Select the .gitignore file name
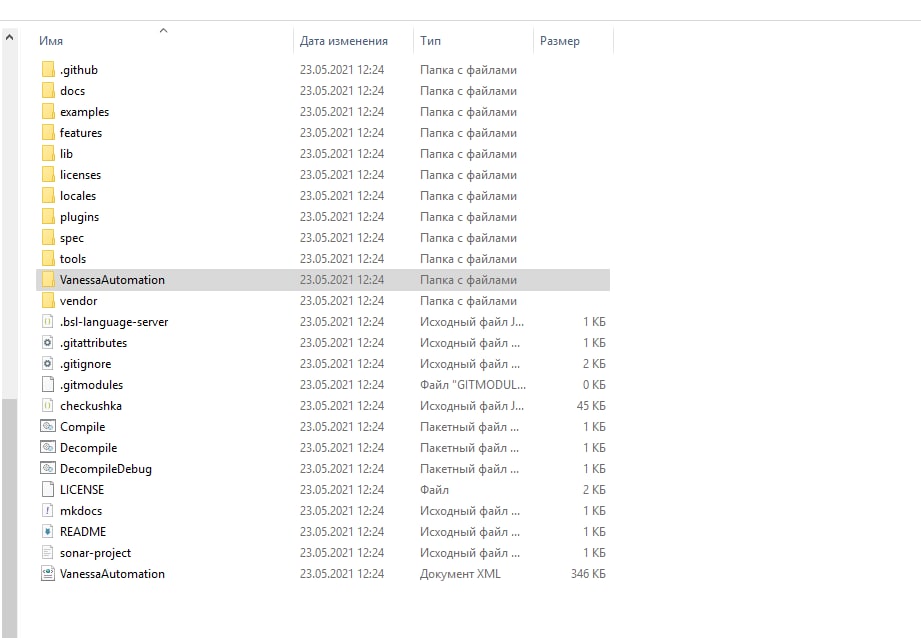Viewport: 921px width, 638px height. (85, 364)
